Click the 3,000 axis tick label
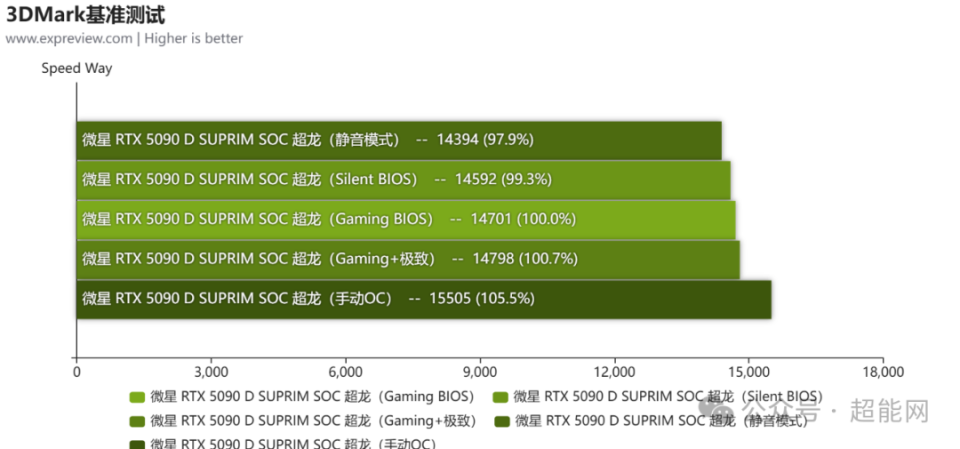The image size is (960, 449). tap(211, 372)
